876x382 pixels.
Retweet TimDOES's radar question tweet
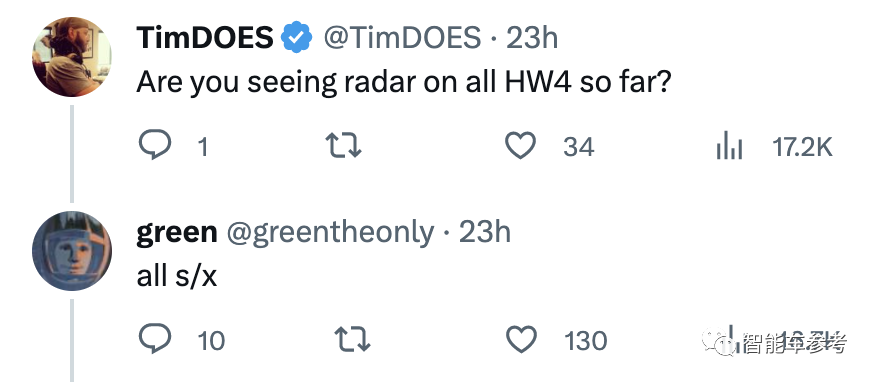click(344, 147)
